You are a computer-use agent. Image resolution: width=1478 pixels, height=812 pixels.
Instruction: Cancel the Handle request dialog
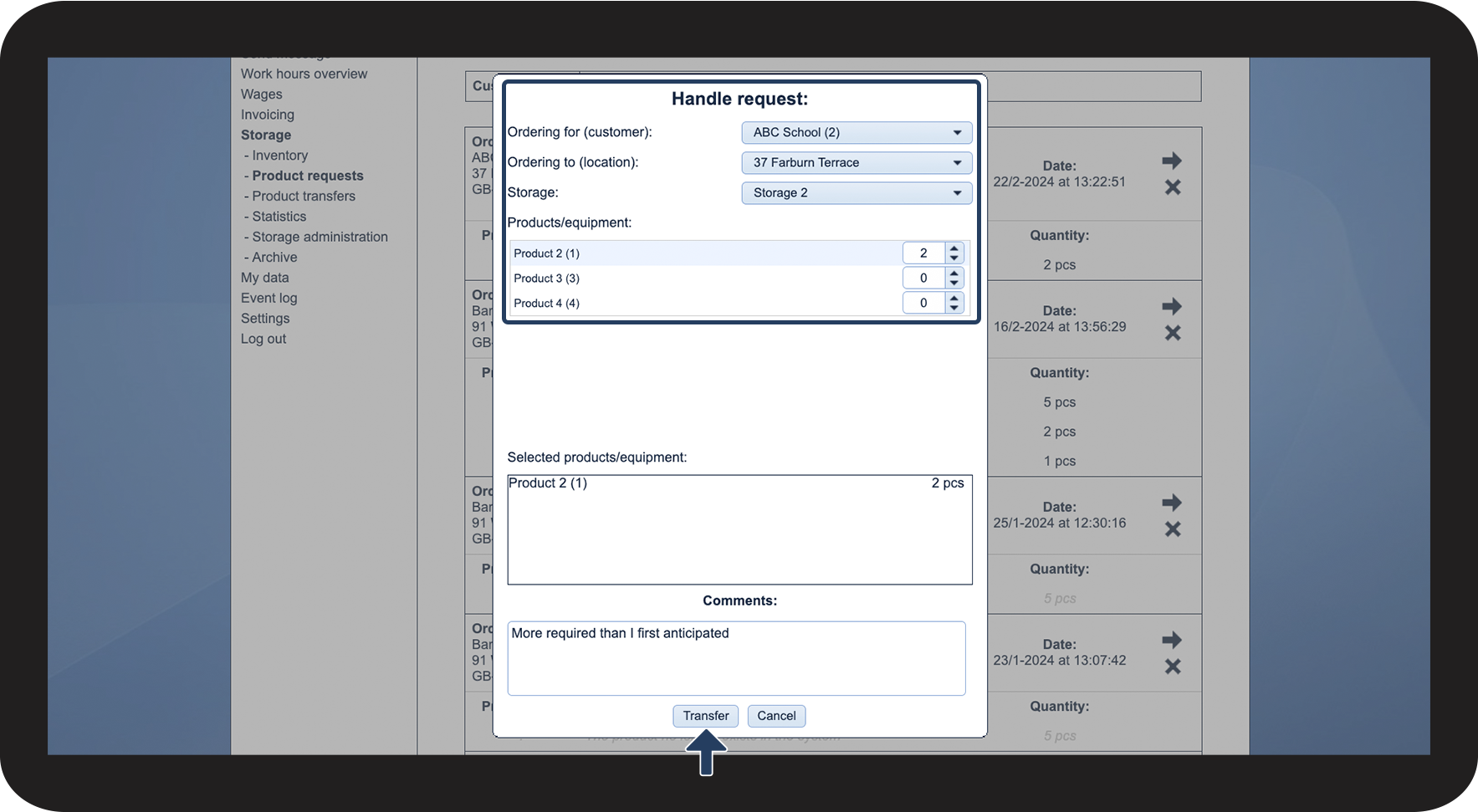776,716
